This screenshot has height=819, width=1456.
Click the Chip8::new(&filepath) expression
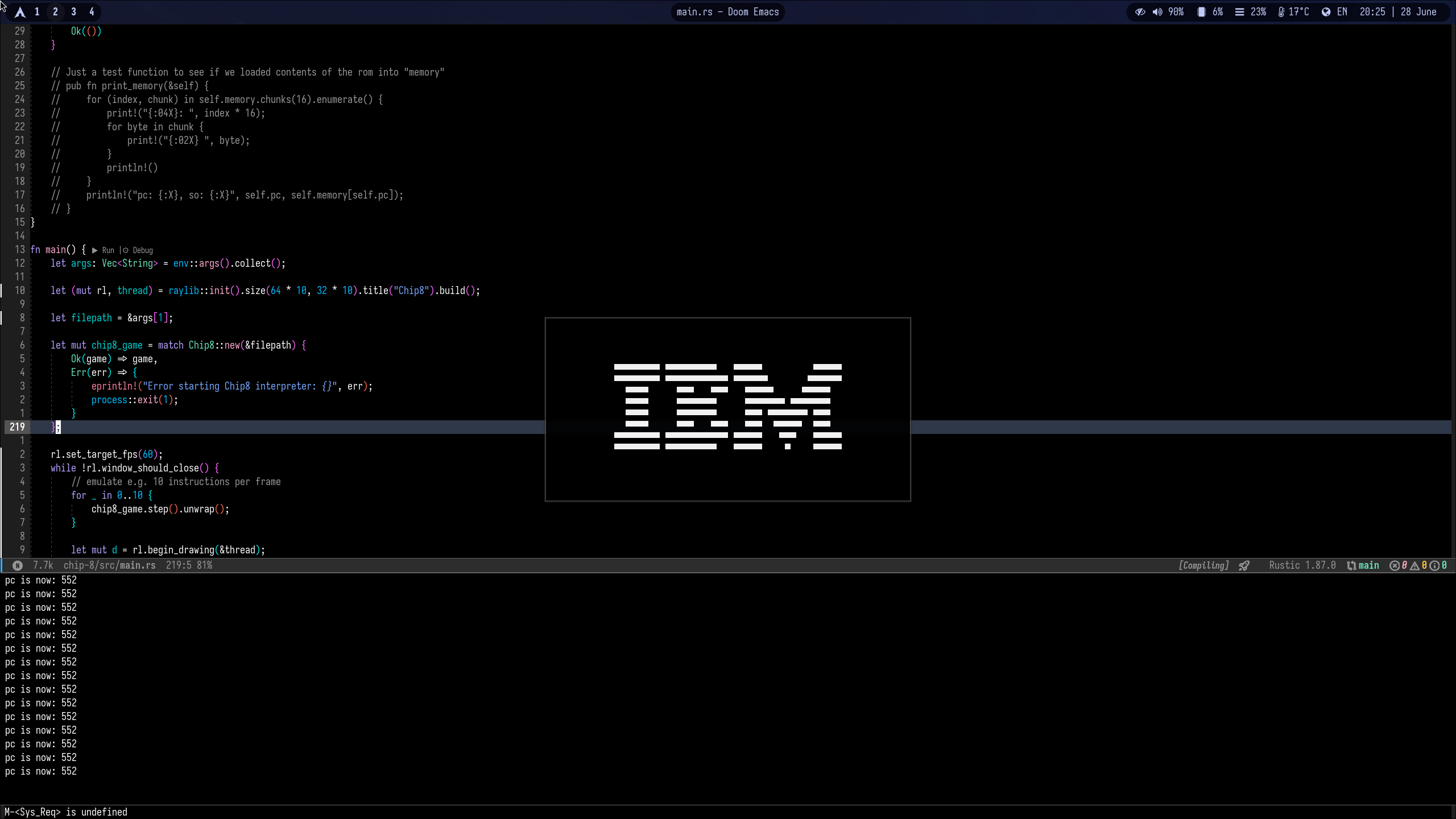(x=242, y=345)
